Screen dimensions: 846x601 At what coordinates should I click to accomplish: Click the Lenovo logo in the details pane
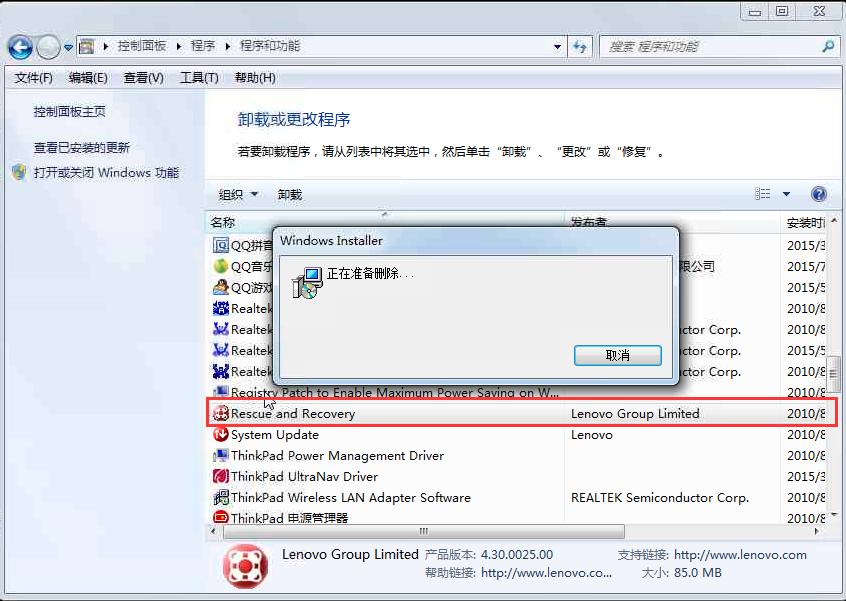pyautogui.click(x=246, y=566)
